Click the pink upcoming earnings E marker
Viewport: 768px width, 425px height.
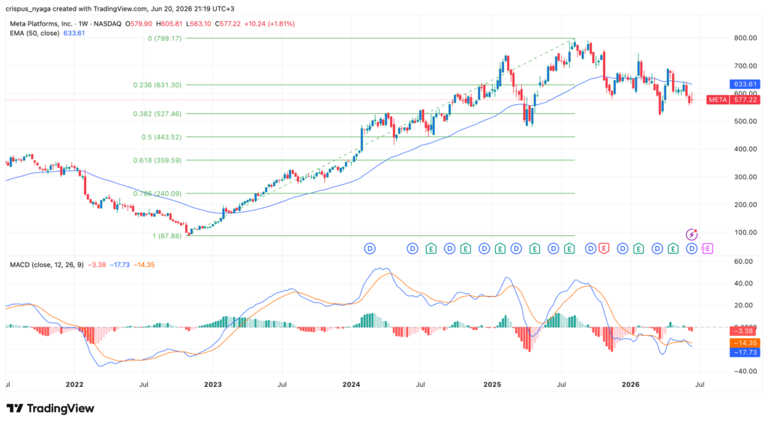point(708,249)
